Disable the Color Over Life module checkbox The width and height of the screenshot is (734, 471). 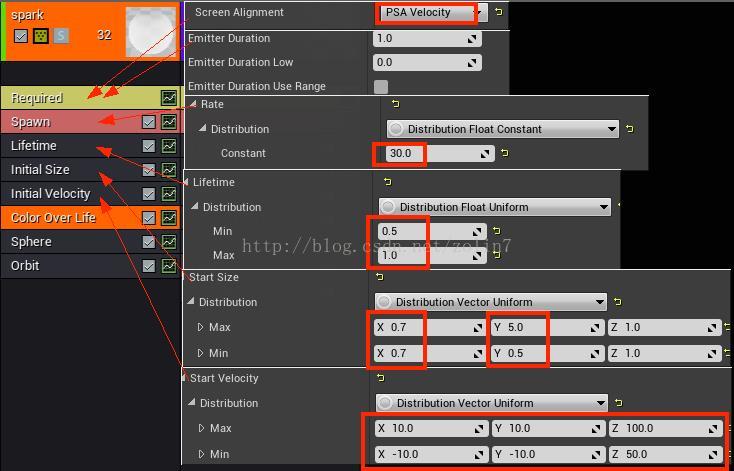(x=149, y=218)
